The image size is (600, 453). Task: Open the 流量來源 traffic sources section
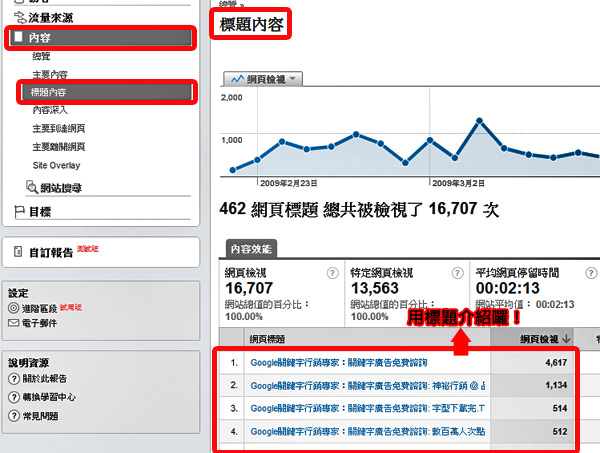50,18
